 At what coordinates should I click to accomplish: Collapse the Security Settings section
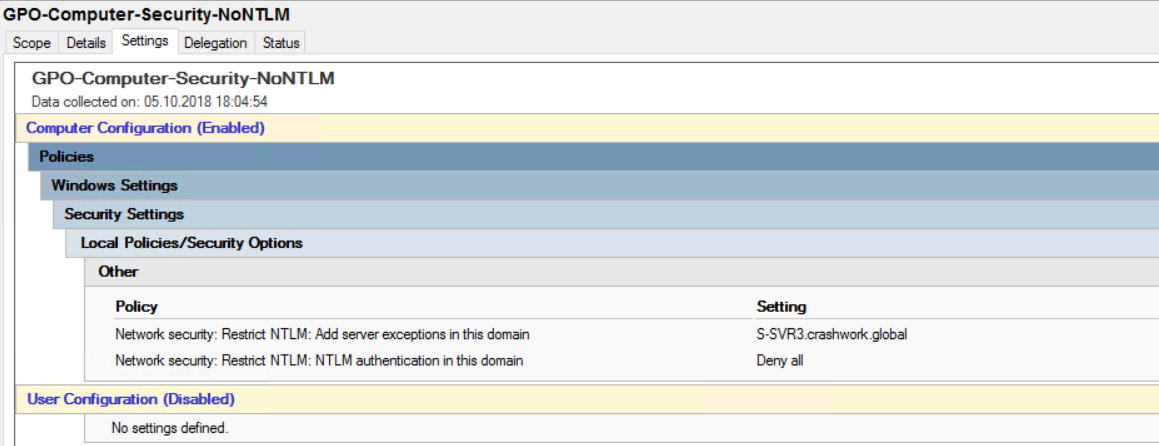tap(124, 214)
